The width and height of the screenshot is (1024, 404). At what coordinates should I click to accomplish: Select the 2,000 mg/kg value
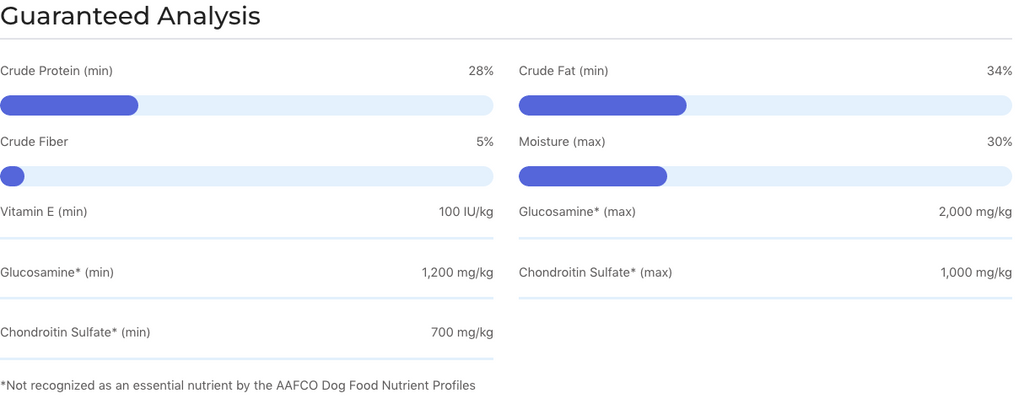975,212
